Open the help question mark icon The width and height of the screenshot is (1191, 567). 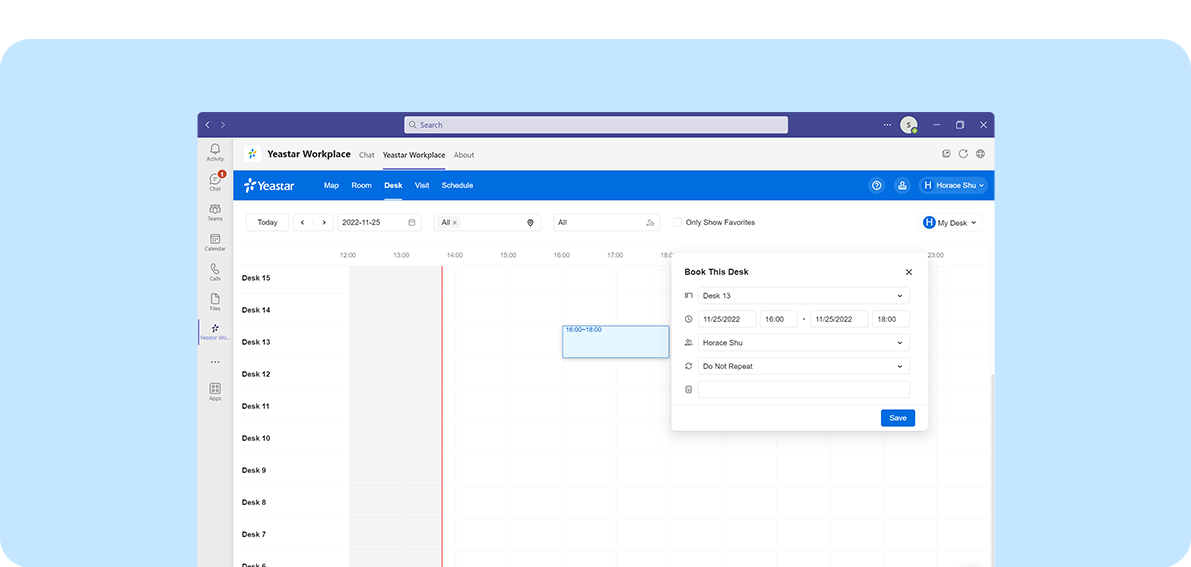point(877,185)
